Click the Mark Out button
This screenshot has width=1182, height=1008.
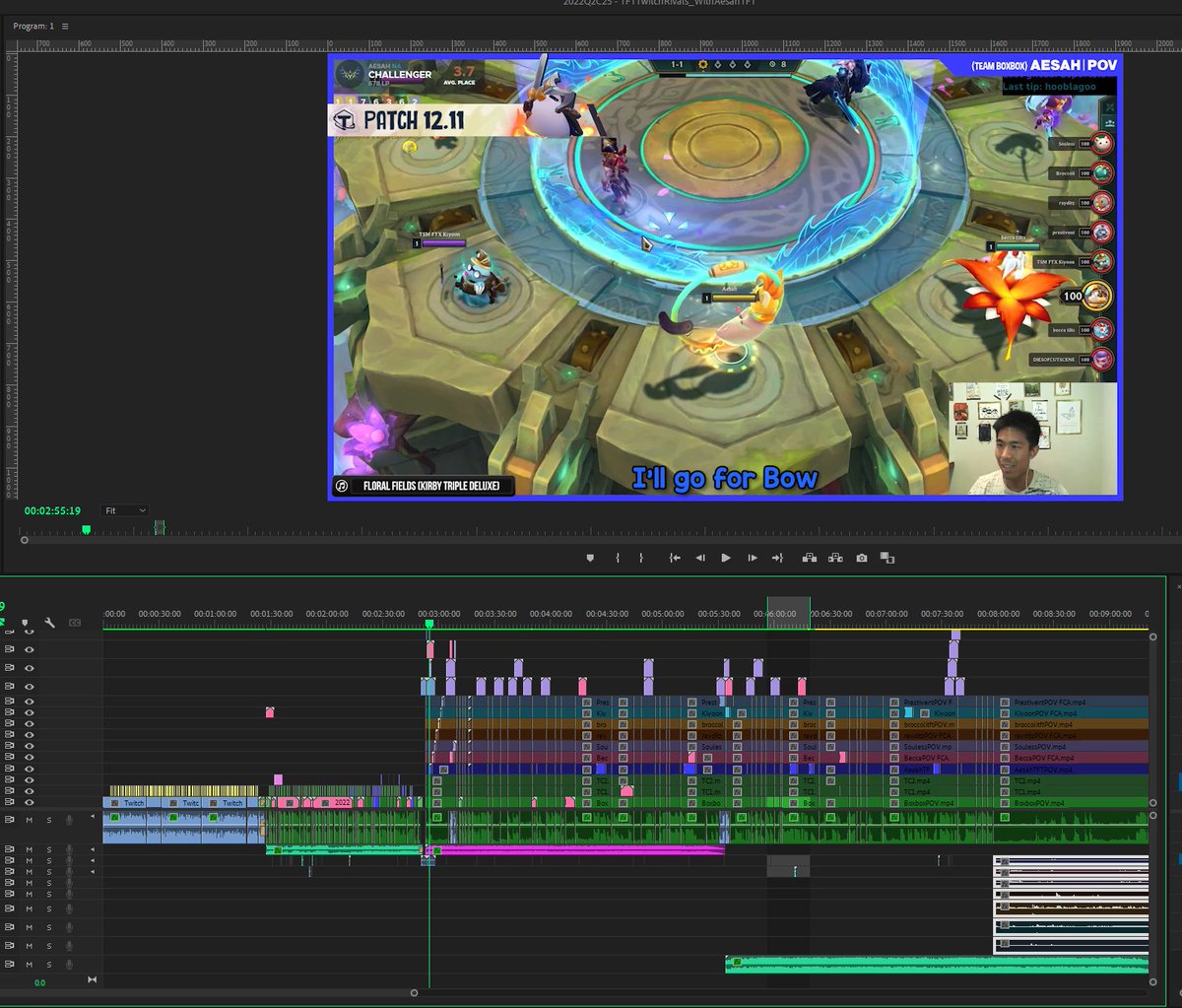tap(640, 558)
